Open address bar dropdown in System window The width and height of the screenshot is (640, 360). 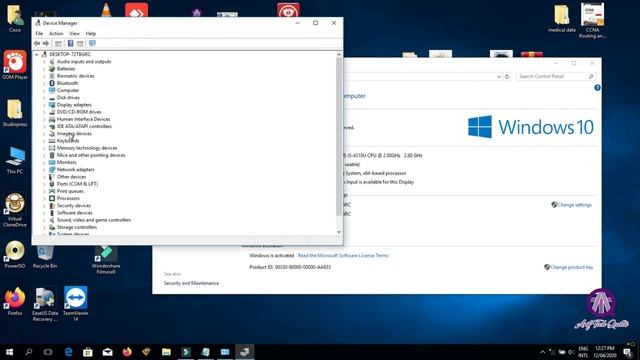[x=499, y=76]
